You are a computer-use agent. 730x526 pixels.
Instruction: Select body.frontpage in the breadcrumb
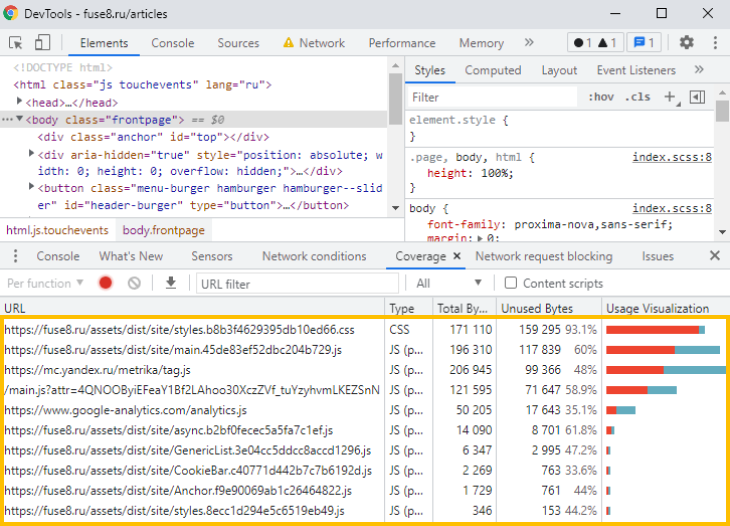coord(163,230)
